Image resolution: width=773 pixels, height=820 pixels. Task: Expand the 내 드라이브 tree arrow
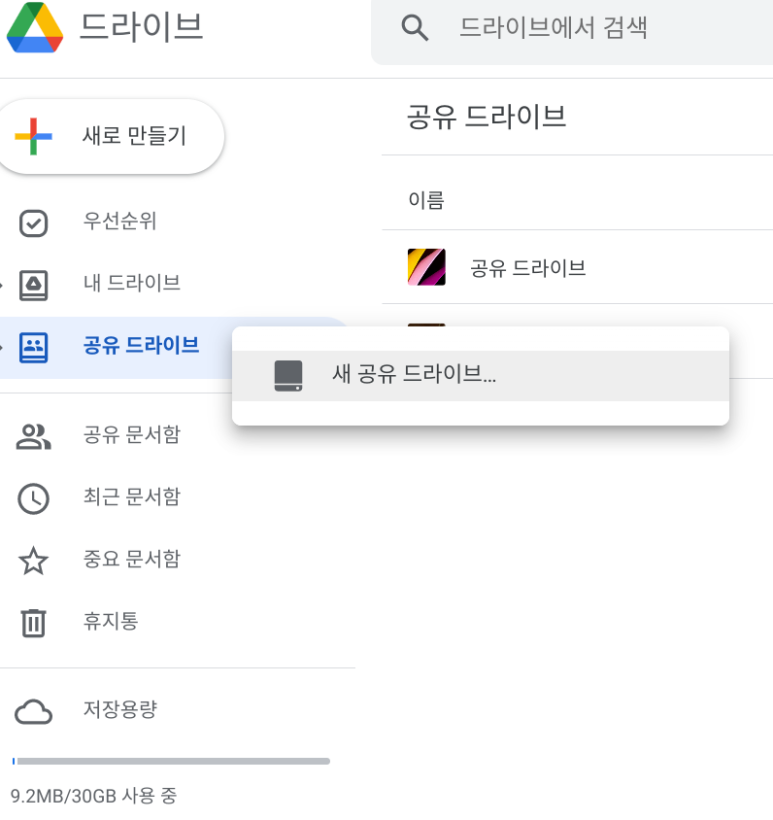[x=2, y=286]
